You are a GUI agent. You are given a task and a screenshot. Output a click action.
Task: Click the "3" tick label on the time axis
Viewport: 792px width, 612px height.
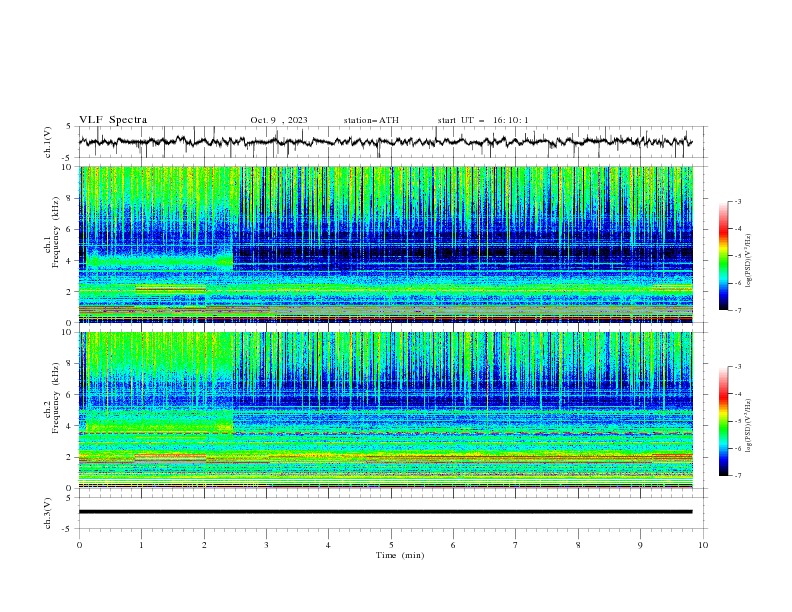click(x=266, y=545)
